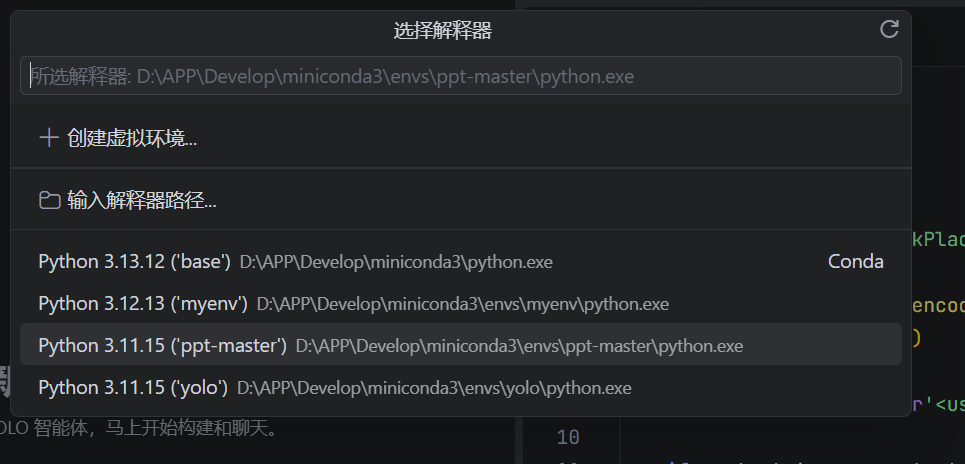Click line number 10 in editor gutter
Screen dimensions: 965x464
click(567, 437)
